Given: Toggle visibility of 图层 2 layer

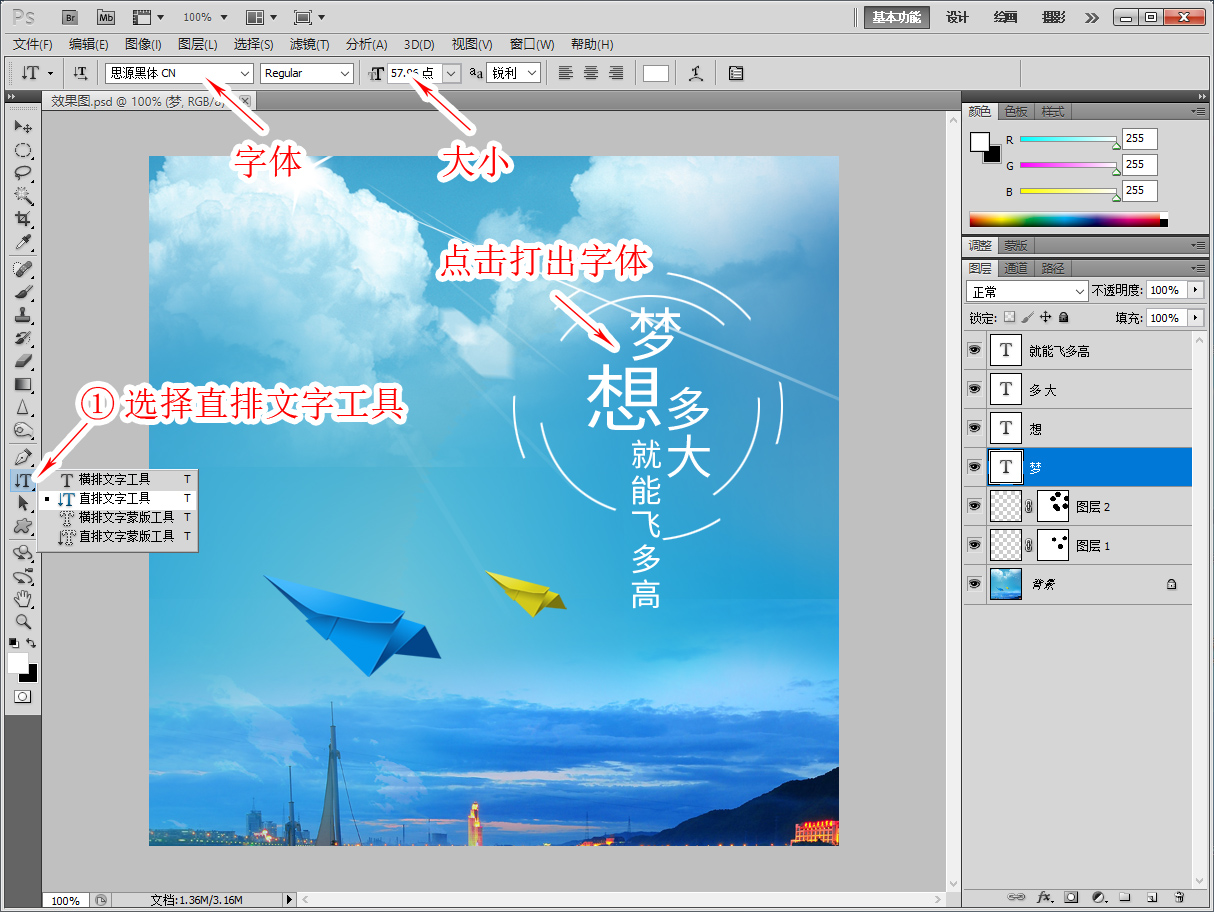Looking at the screenshot, I should point(974,506).
